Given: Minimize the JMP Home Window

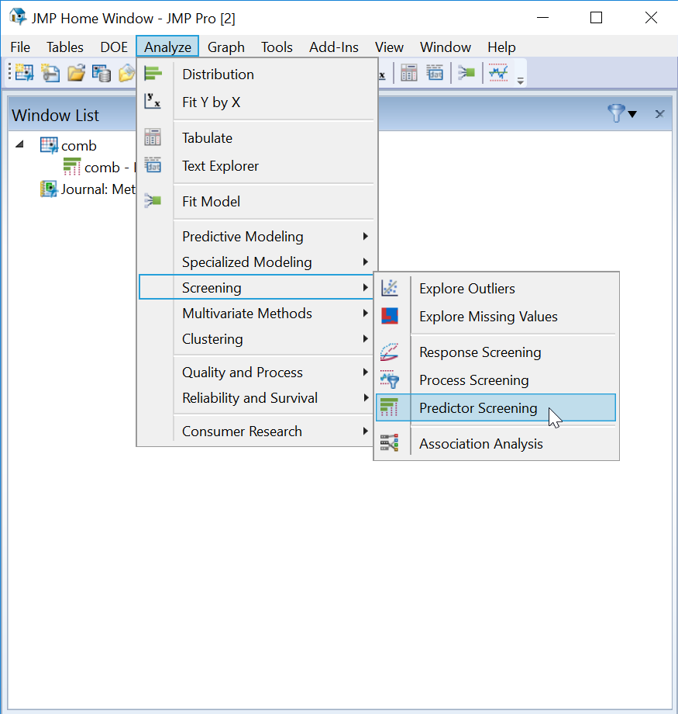Looking at the screenshot, I should [x=543, y=18].
